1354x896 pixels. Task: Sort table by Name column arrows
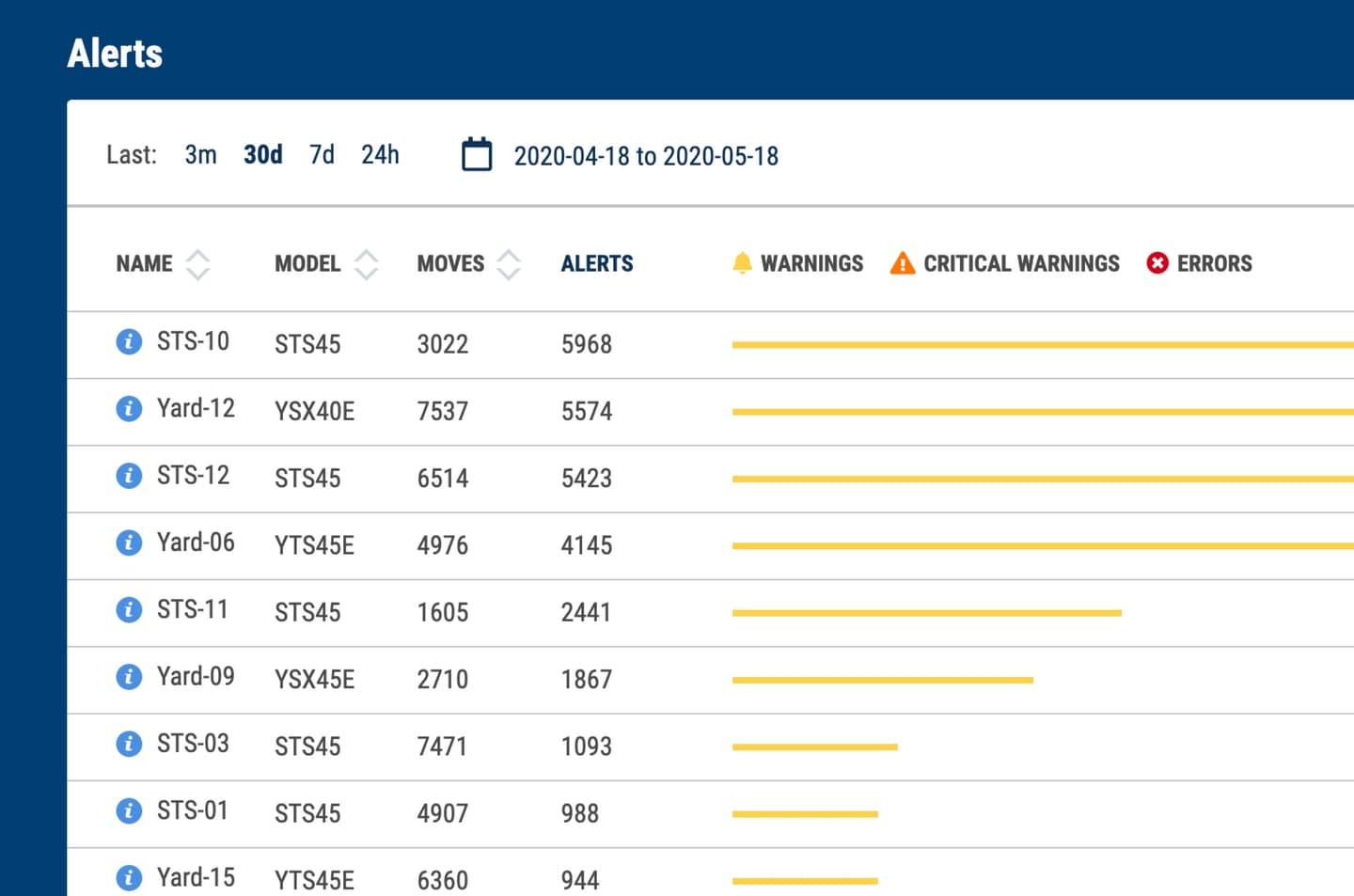pyautogui.click(x=197, y=264)
